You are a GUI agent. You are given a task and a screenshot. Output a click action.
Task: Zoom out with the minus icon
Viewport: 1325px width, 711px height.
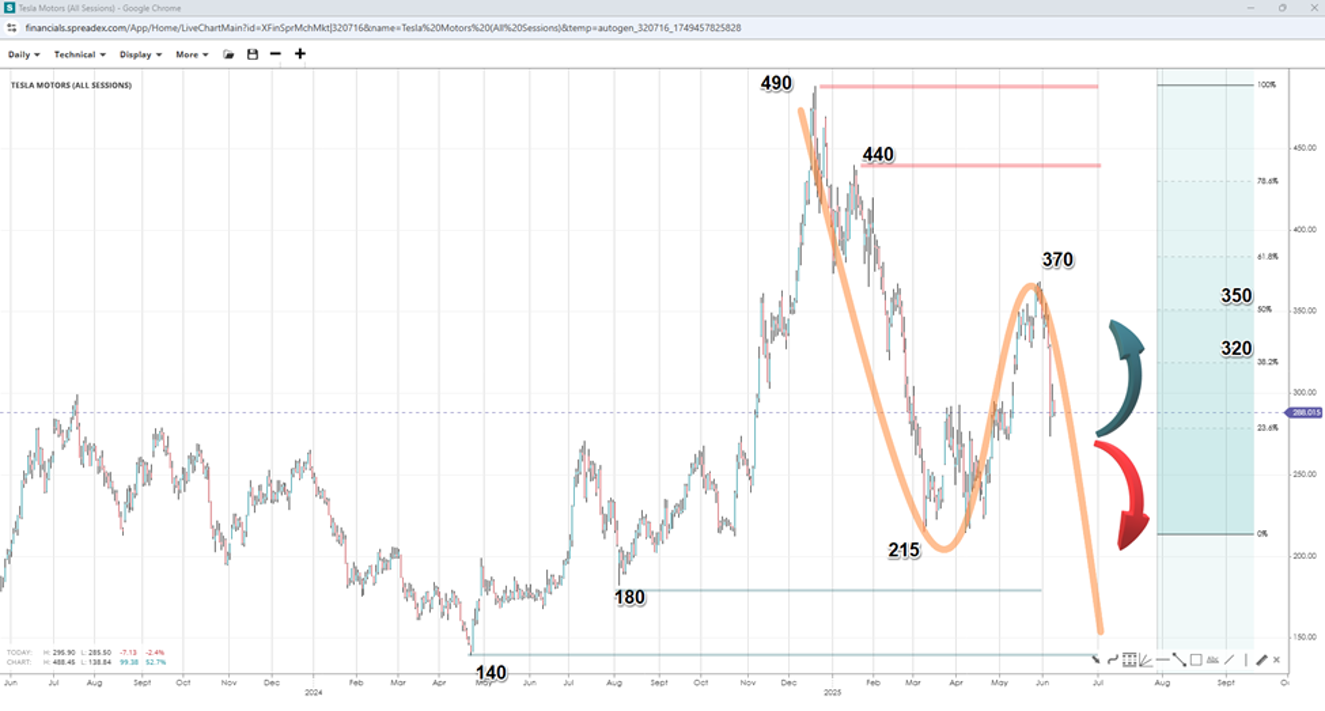pos(275,54)
